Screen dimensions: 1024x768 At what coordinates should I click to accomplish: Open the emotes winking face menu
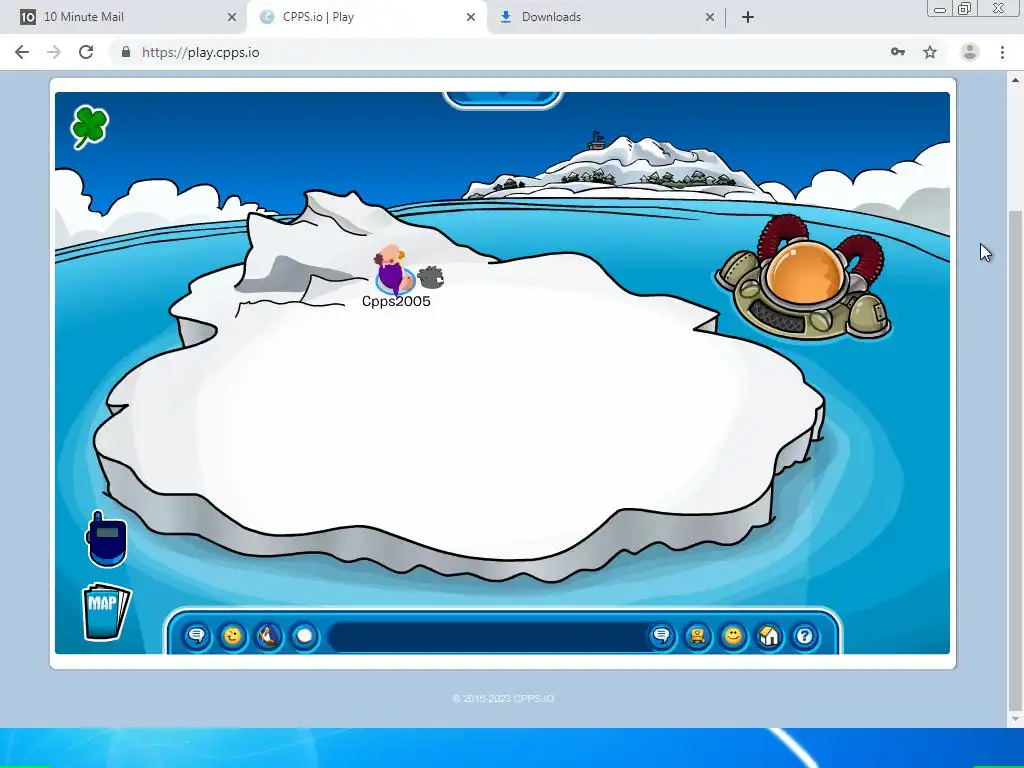tap(232, 635)
